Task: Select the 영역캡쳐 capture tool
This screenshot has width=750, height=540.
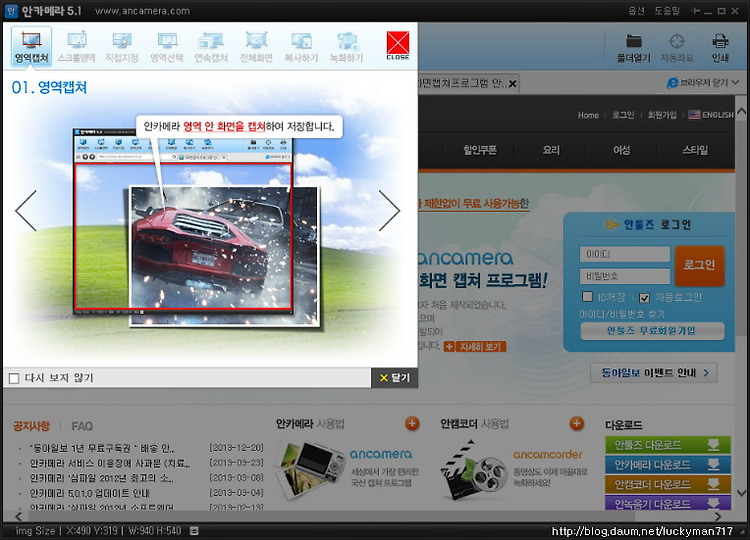Action: pos(32,47)
